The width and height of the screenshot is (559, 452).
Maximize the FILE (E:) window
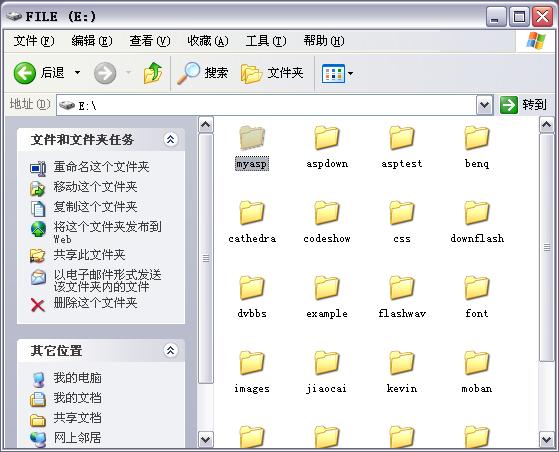click(519, 17)
